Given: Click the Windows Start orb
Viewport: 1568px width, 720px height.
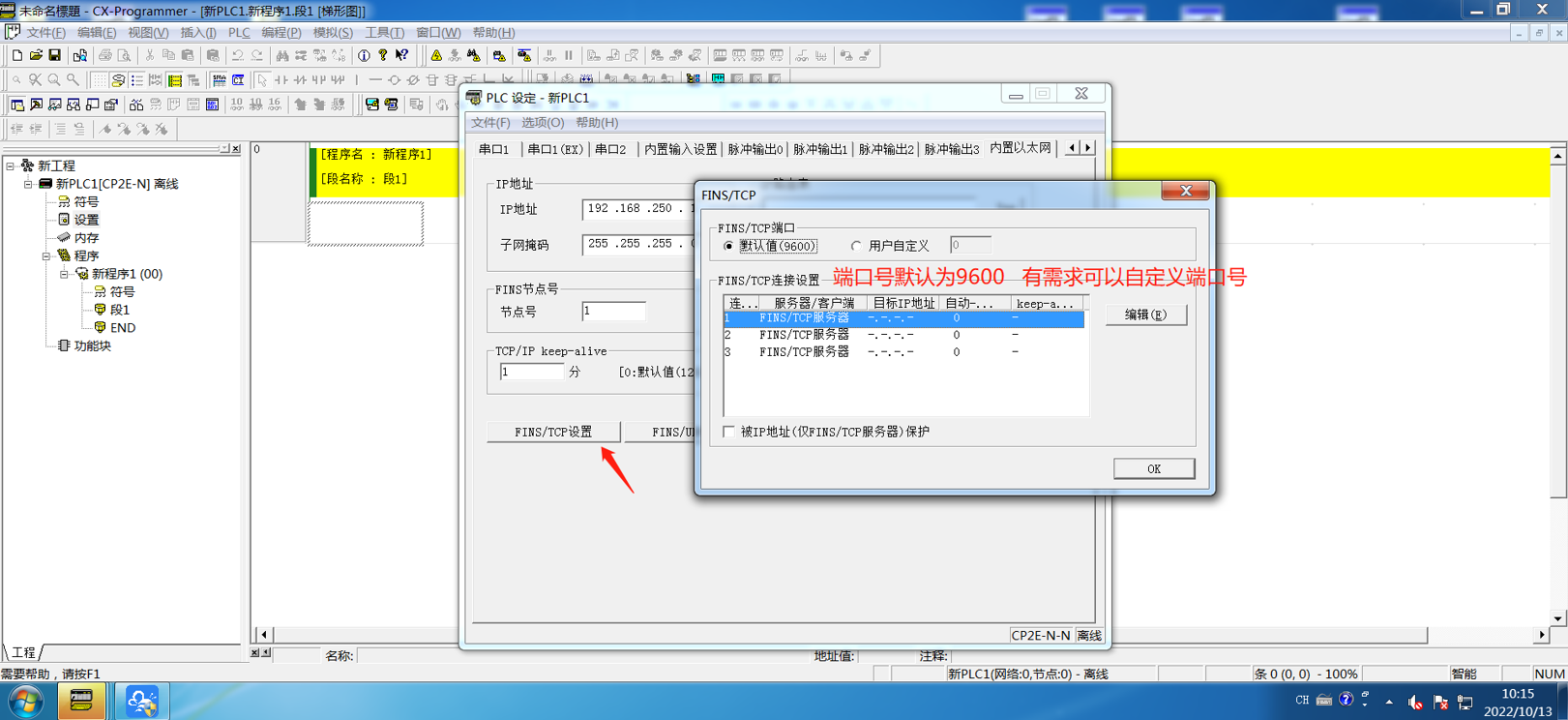Looking at the screenshot, I should [x=25, y=701].
